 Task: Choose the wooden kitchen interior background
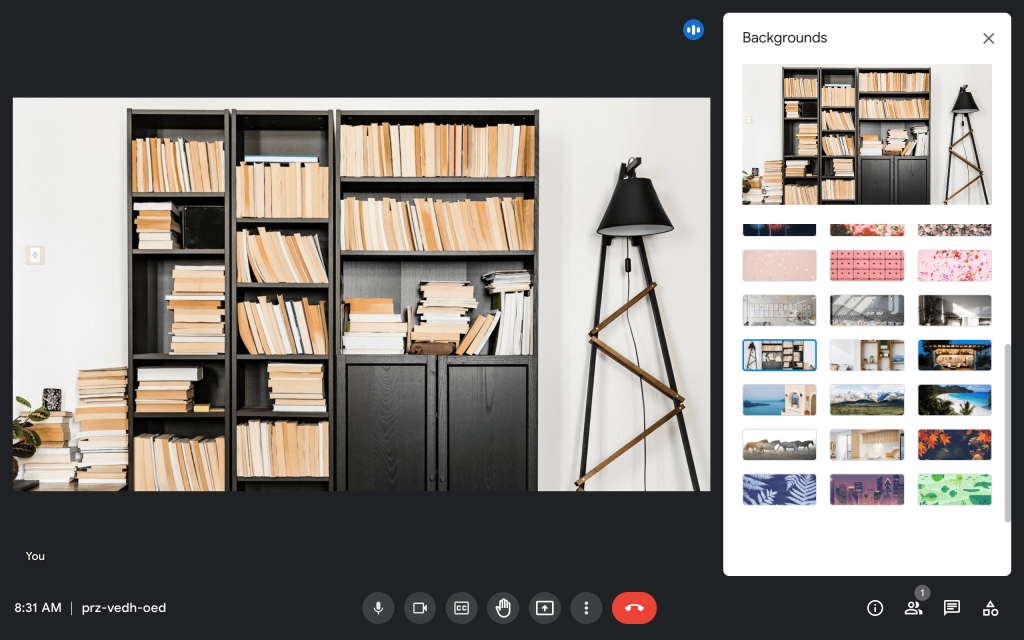click(867, 445)
